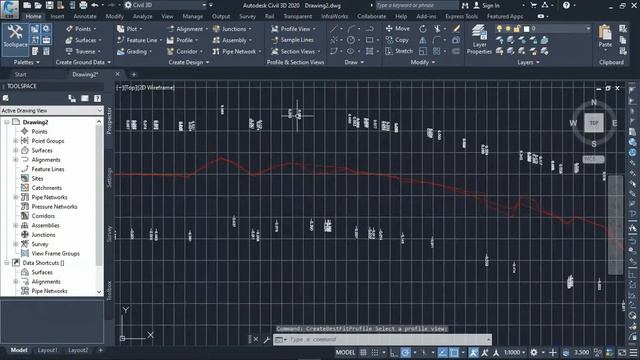This screenshot has height=360, width=640.
Task: Toggle Ortho mode in status bar
Action: tap(393, 352)
